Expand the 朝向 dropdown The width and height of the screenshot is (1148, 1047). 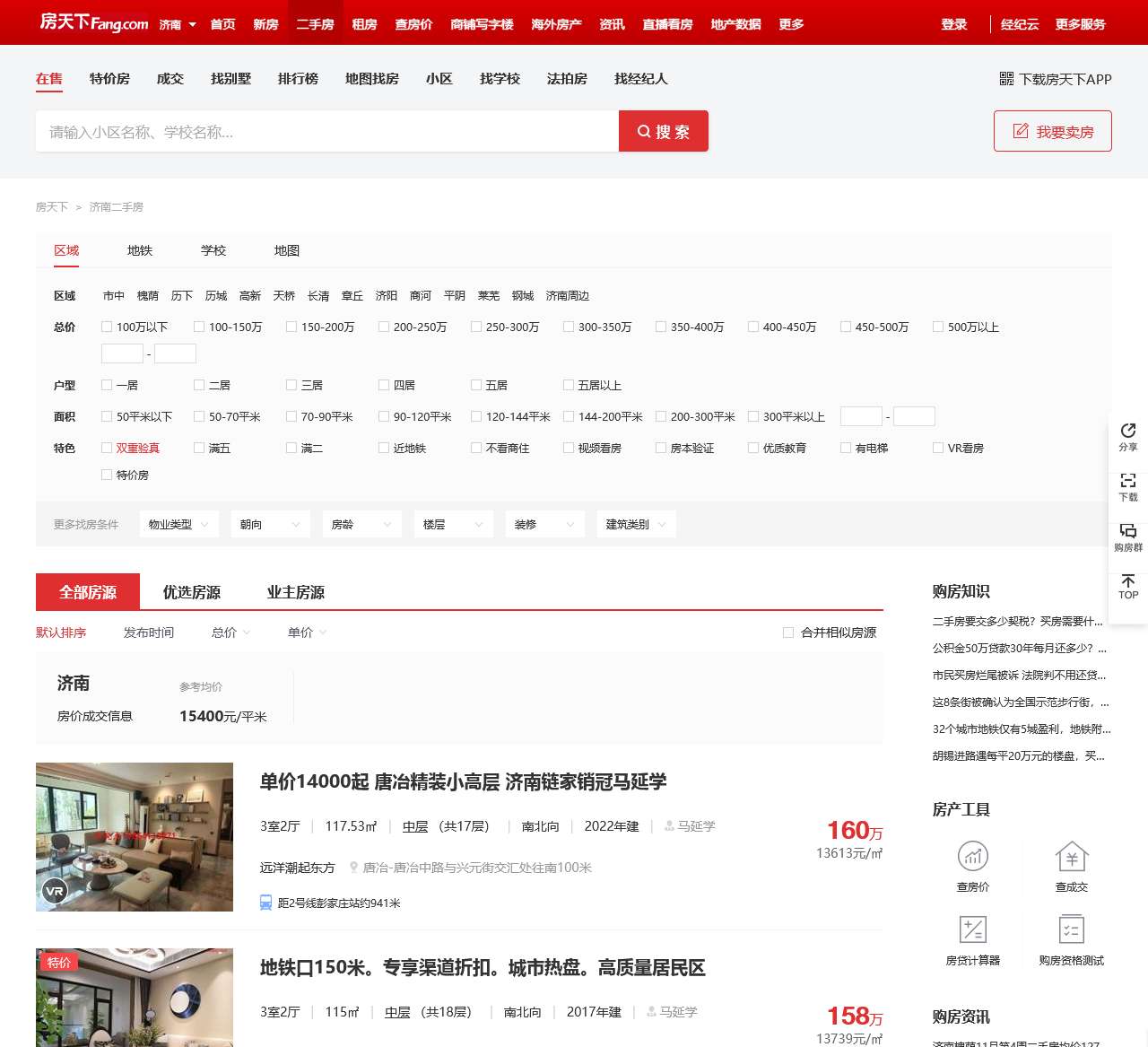pyautogui.click(x=270, y=524)
